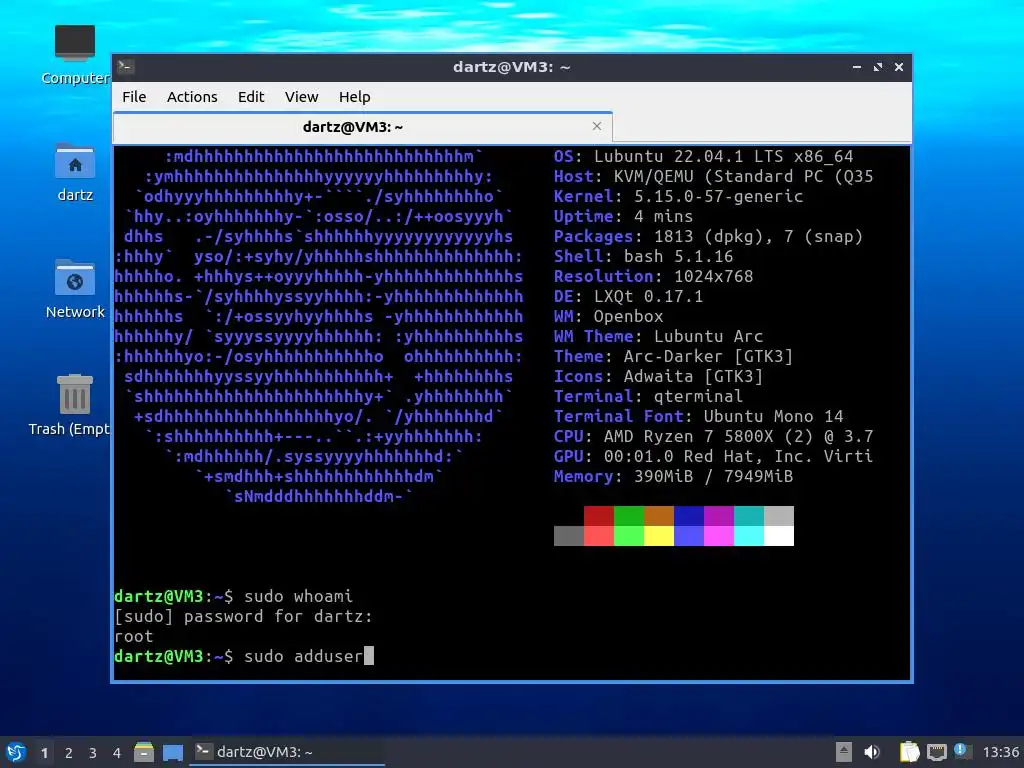Close the dartz@VM3 terminal tab

596,126
